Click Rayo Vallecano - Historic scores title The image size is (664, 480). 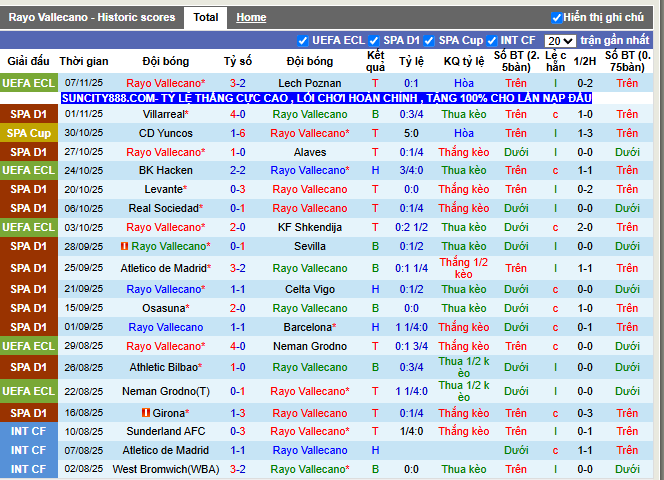[x=92, y=17]
